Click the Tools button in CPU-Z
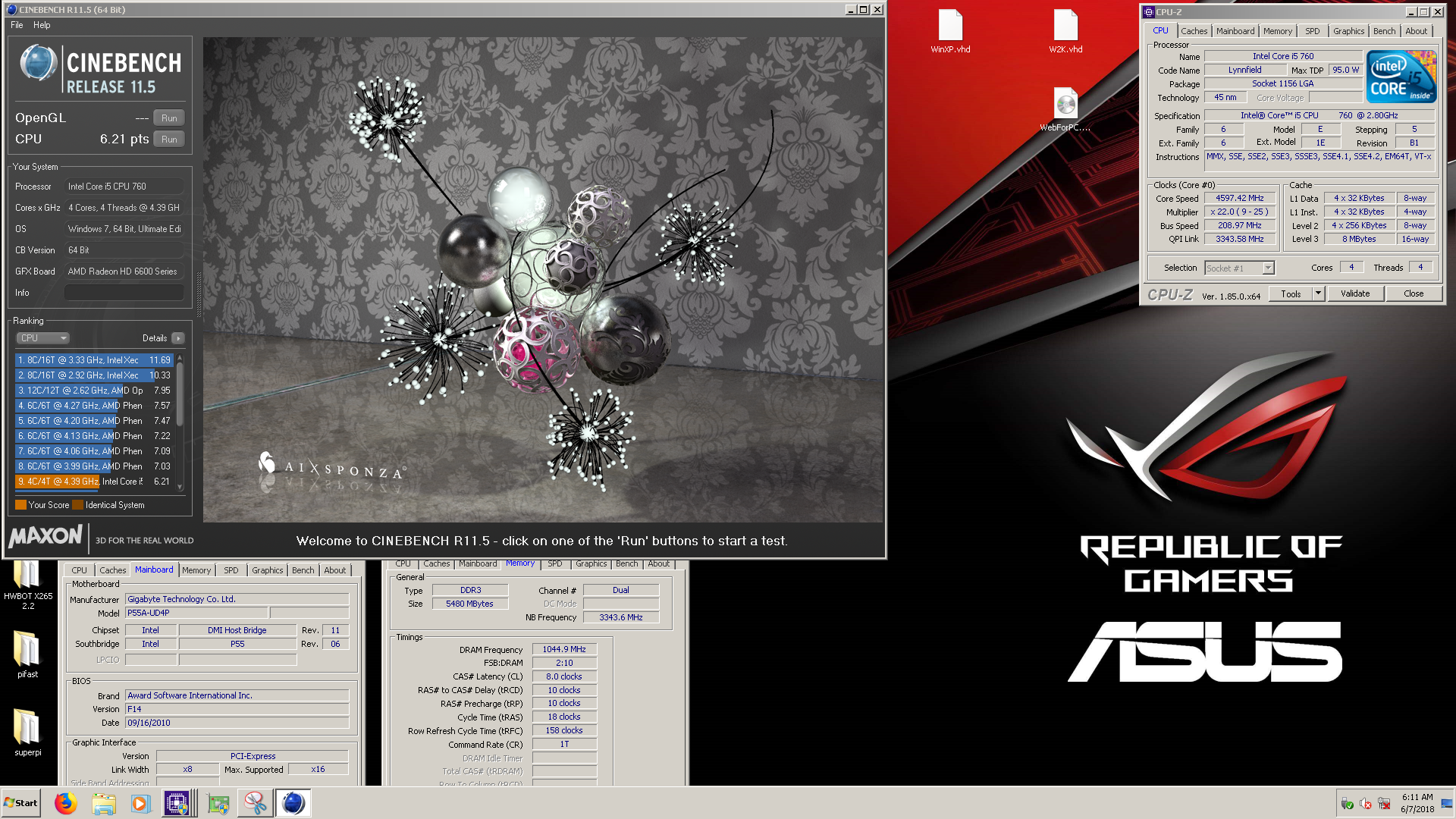The width and height of the screenshot is (1456, 819). click(1291, 293)
